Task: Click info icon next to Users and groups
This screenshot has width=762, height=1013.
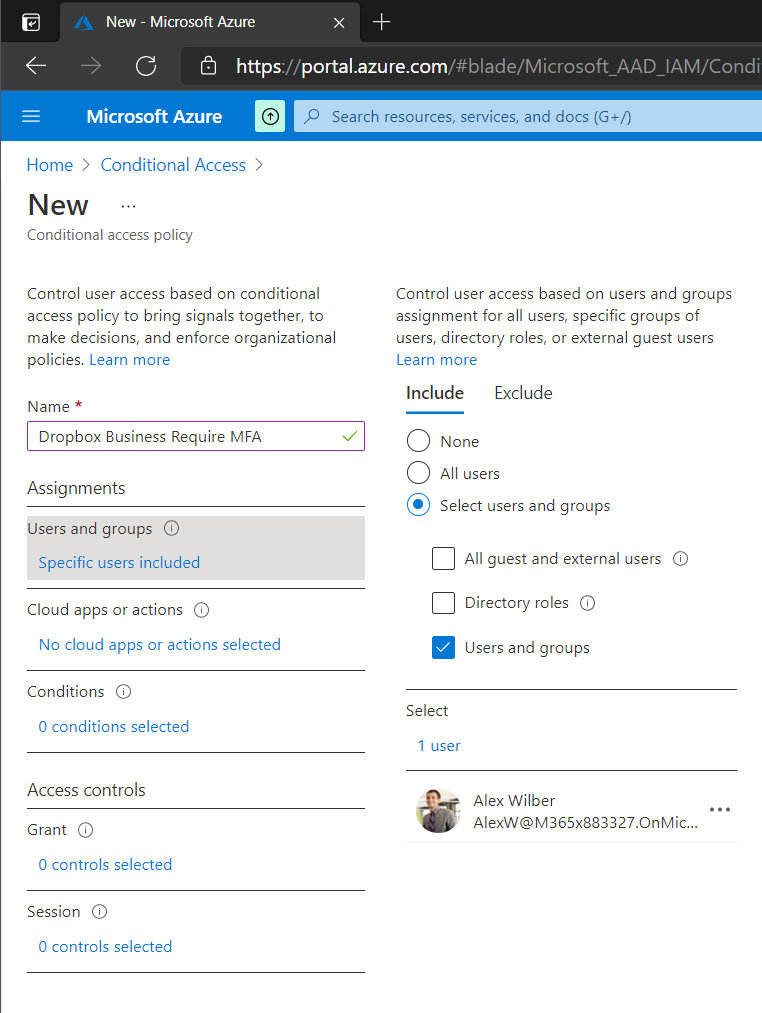Action: click(x=171, y=528)
